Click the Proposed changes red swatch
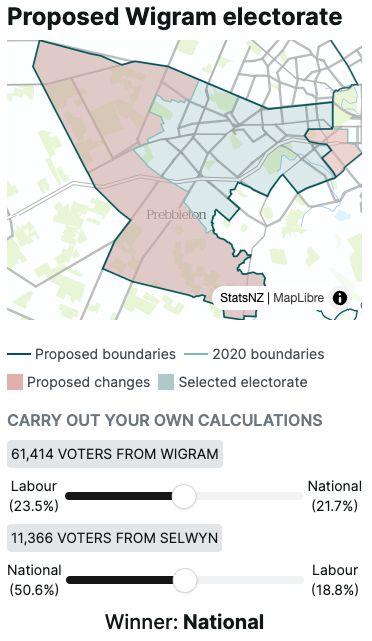Image resolution: width=372 pixels, height=641 pixels. click(x=15, y=382)
